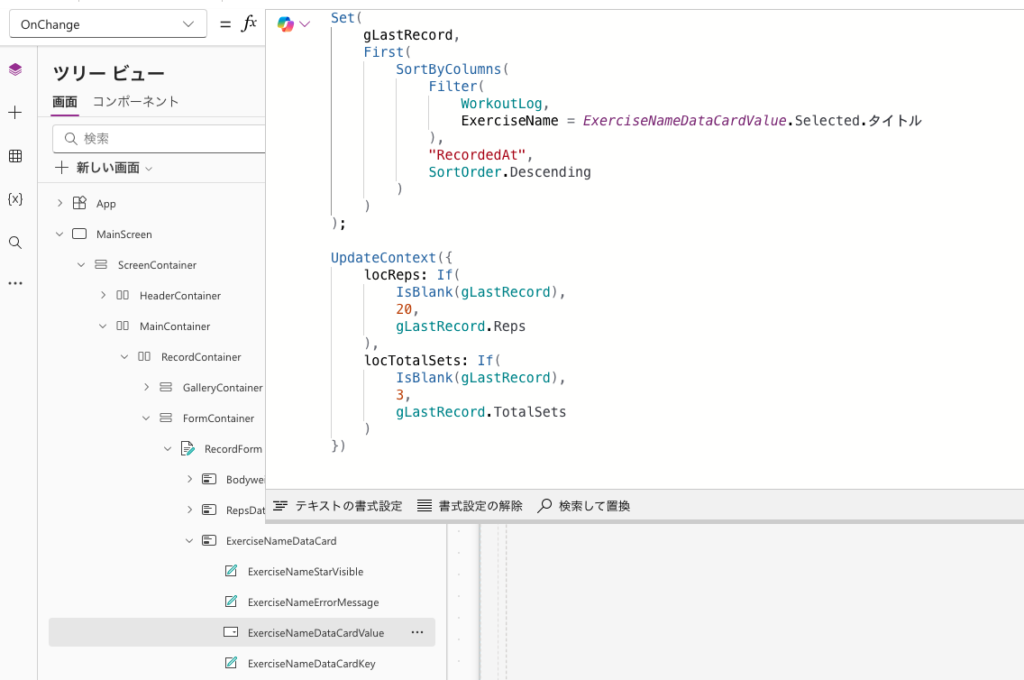
Task: Select MainContainer in the tree
Action: coord(174,327)
